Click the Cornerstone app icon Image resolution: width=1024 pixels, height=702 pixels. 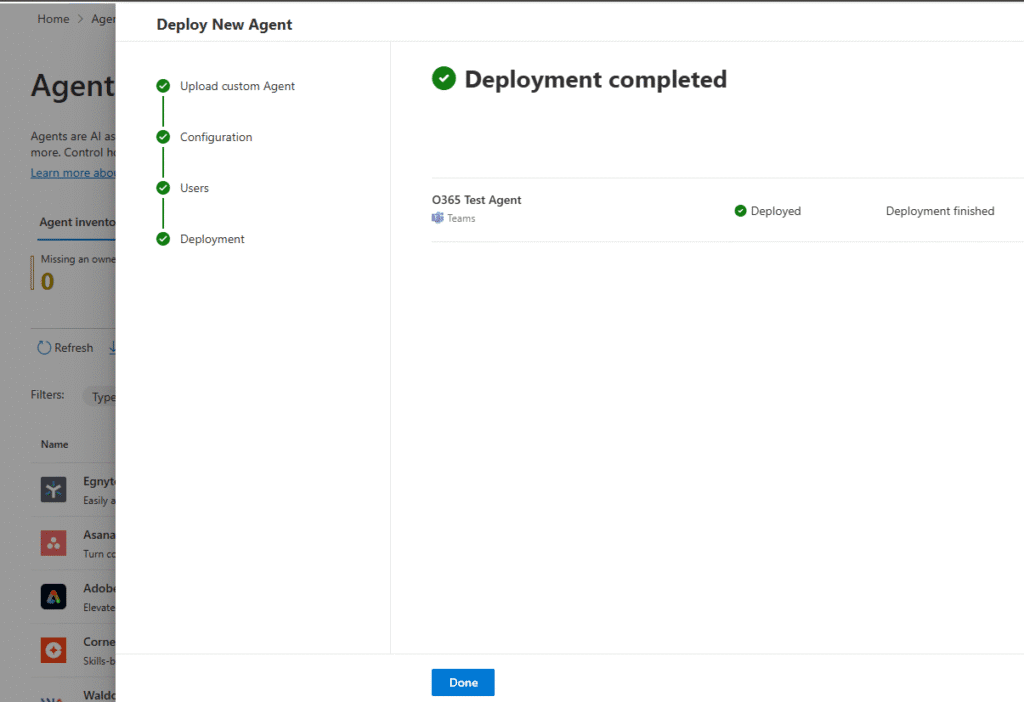pos(53,650)
